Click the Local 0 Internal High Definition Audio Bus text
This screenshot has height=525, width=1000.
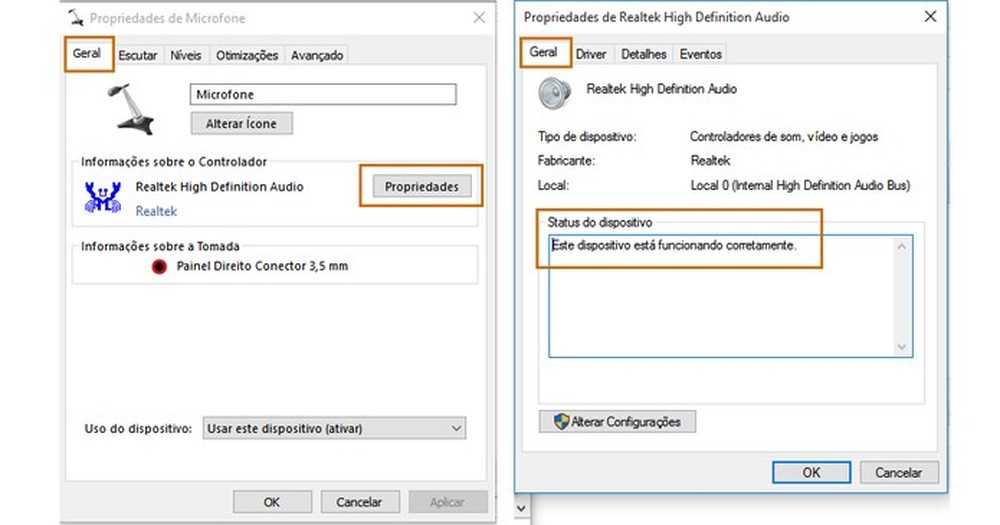pos(800,186)
